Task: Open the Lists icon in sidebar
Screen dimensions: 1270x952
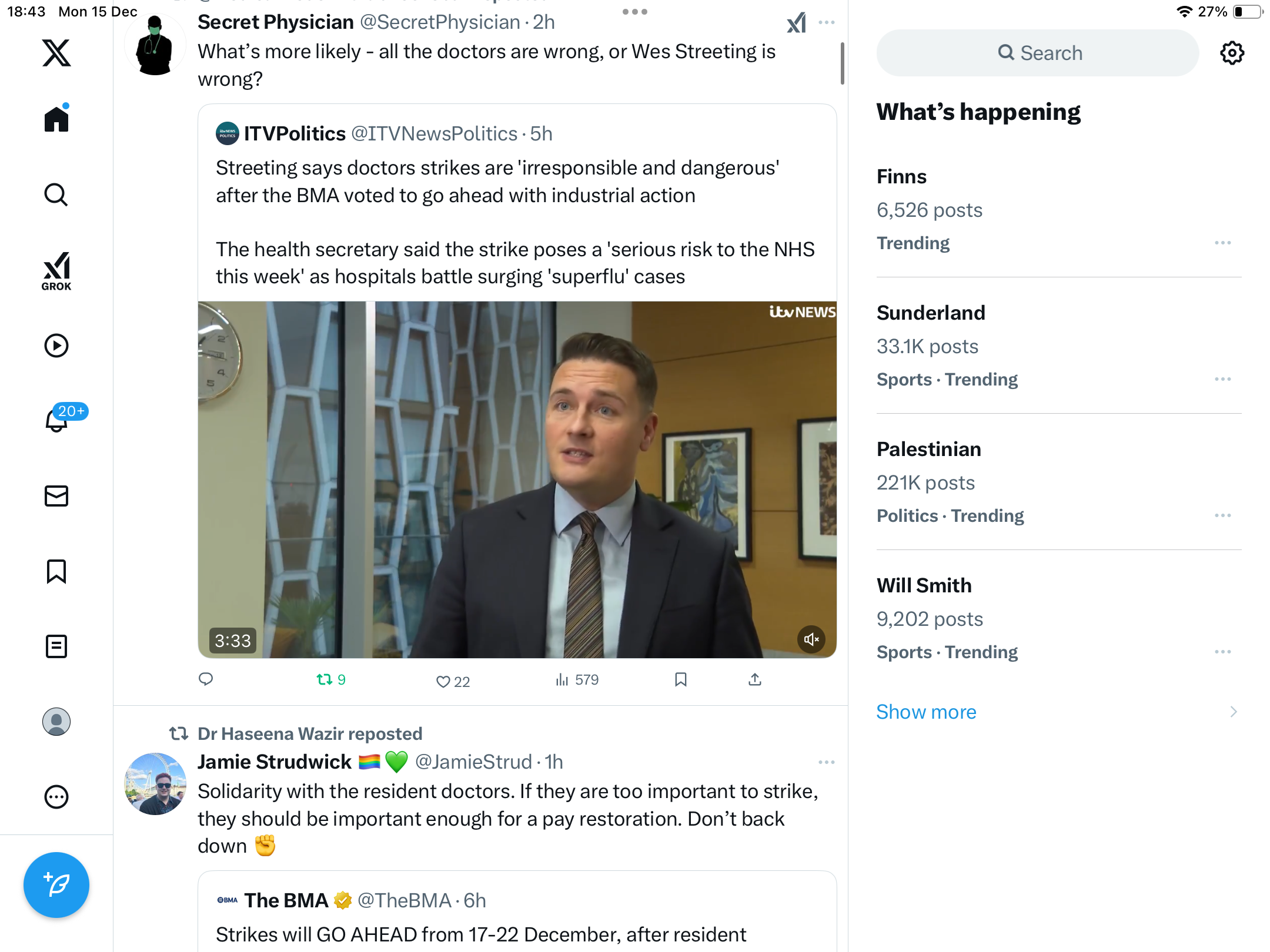Action: 56,646
